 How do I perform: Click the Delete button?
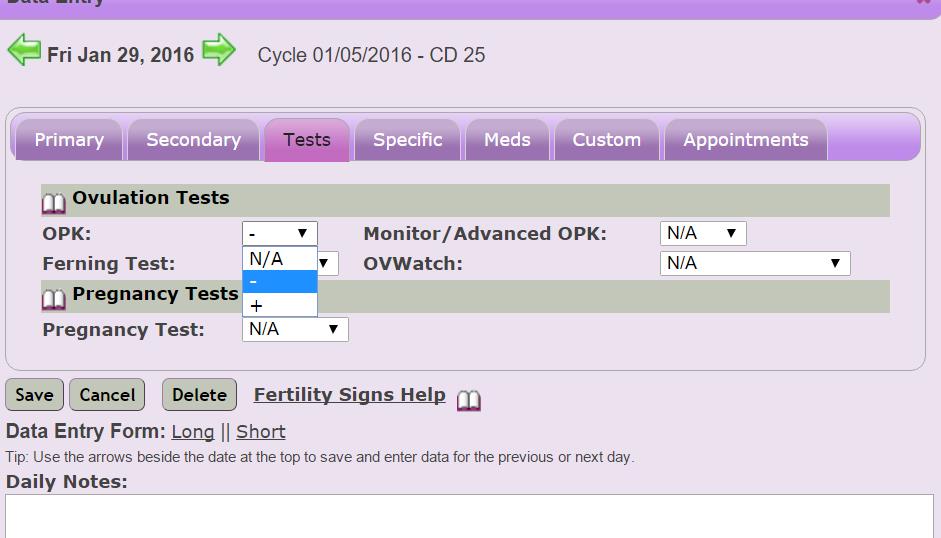coord(199,395)
